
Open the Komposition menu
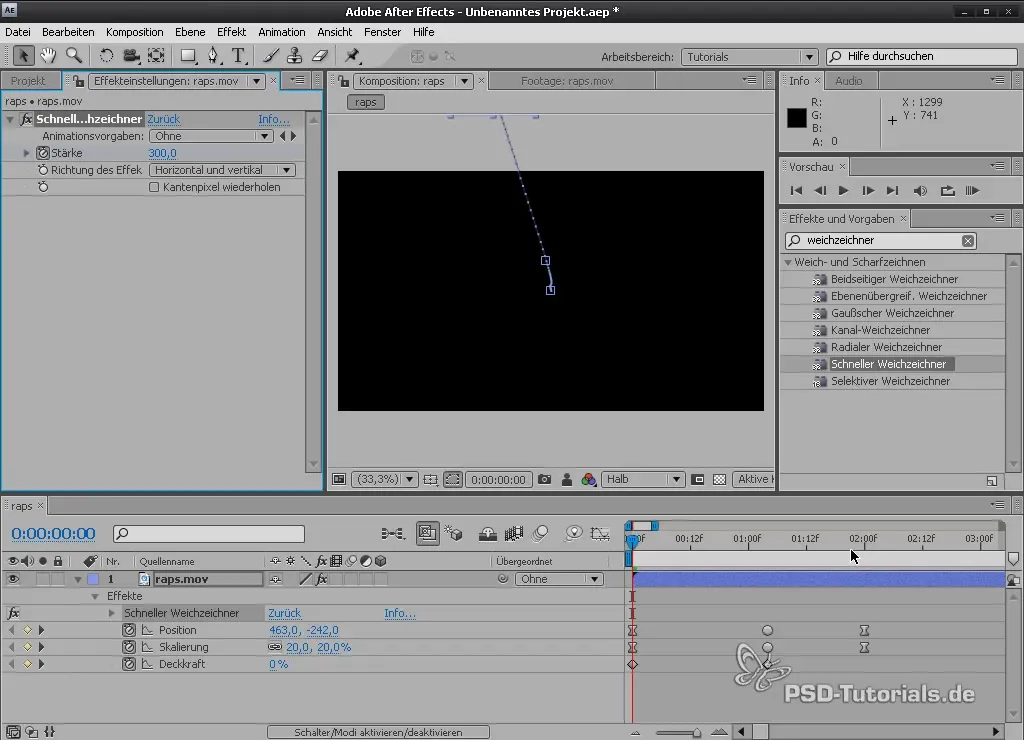coord(135,32)
